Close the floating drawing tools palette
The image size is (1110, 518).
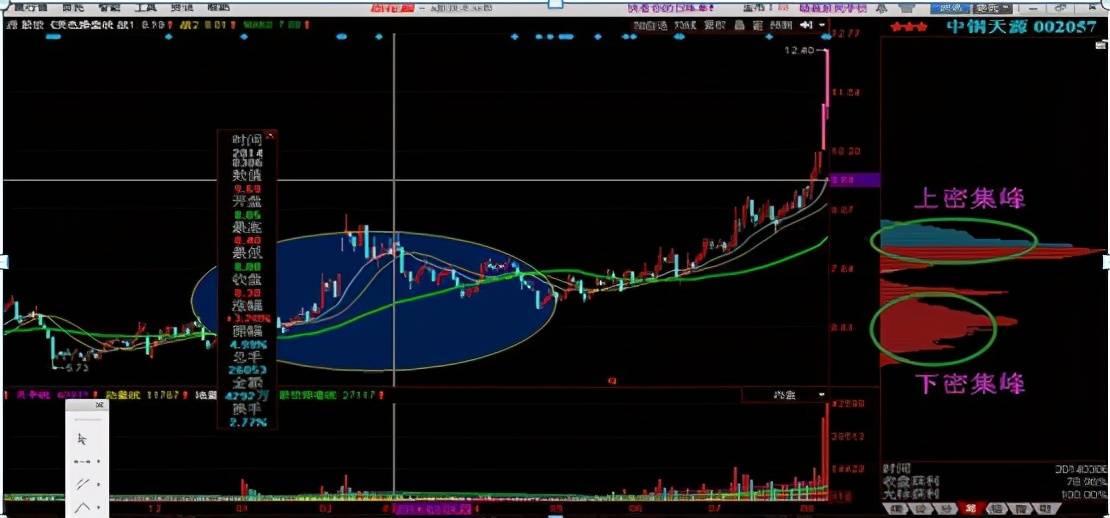coord(100,405)
